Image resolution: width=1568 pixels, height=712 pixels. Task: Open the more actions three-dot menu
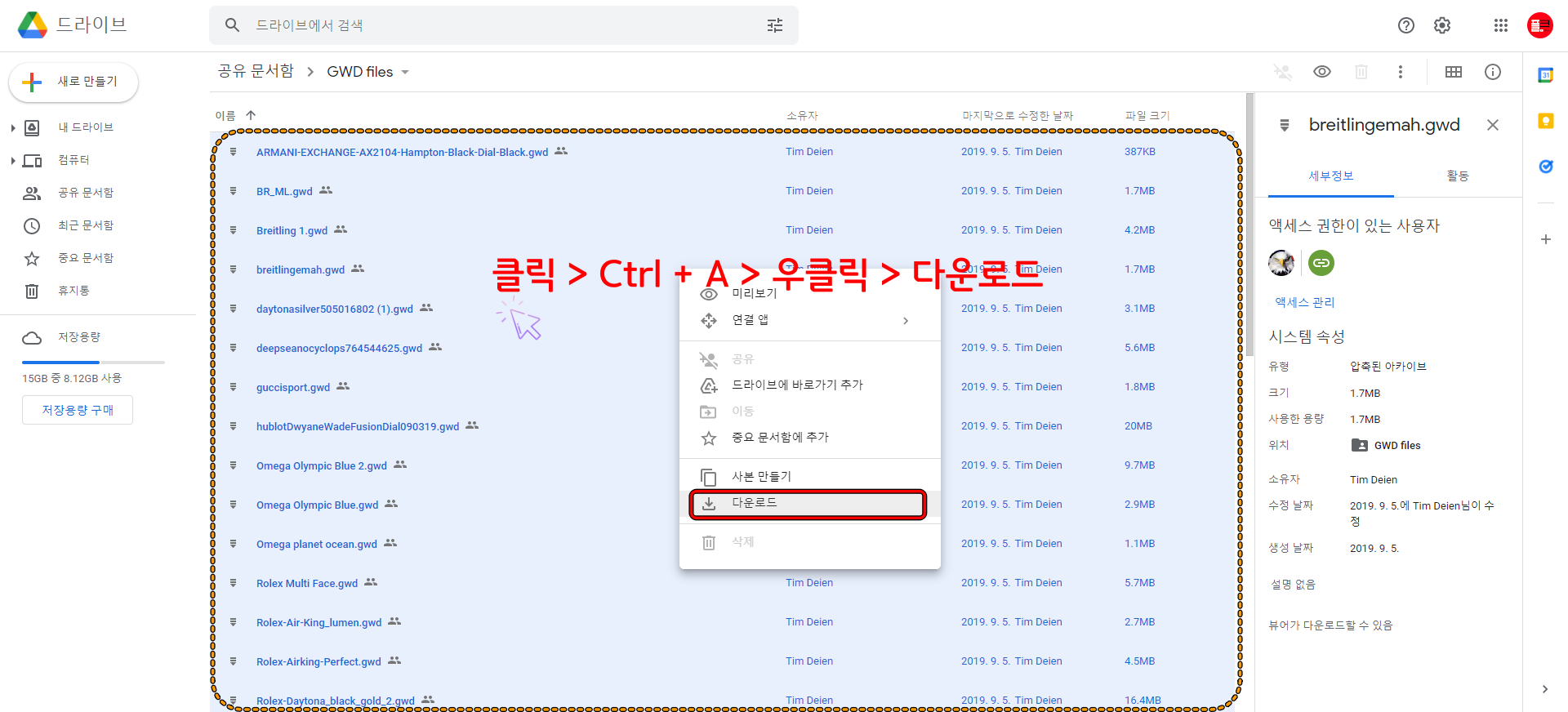click(x=1401, y=72)
